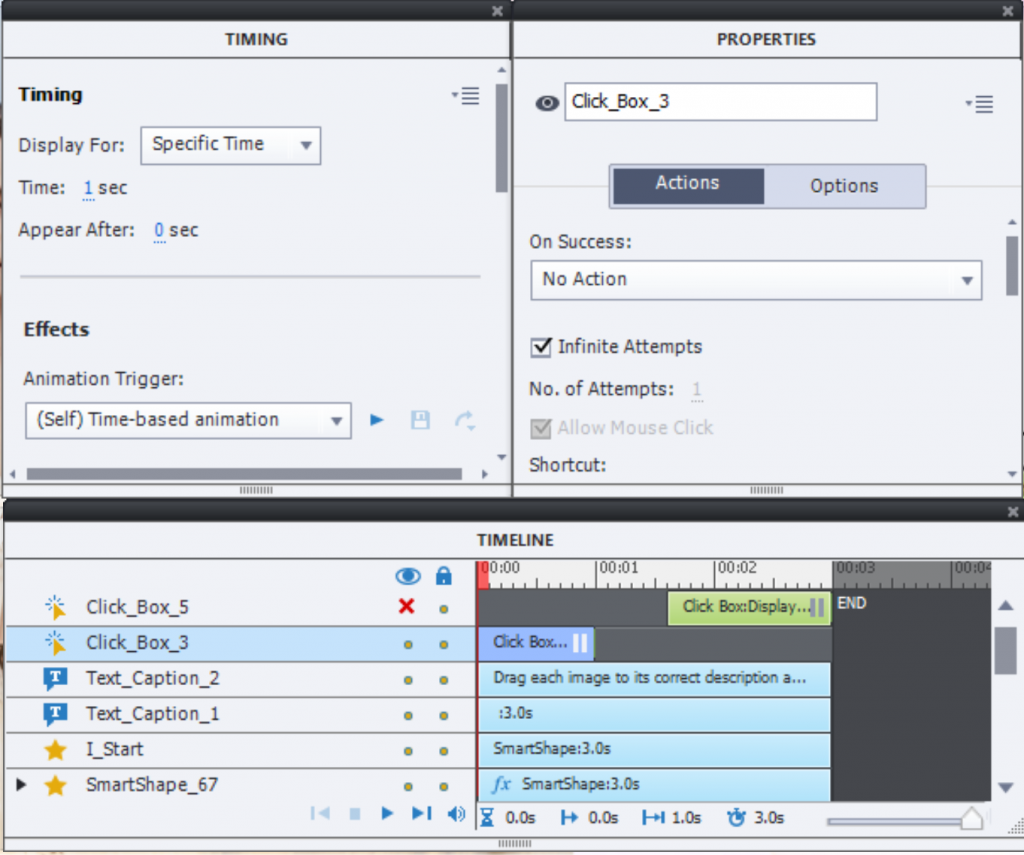Open the Display For dropdown
This screenshot has height=855, width=1024.
pos(230,145)
